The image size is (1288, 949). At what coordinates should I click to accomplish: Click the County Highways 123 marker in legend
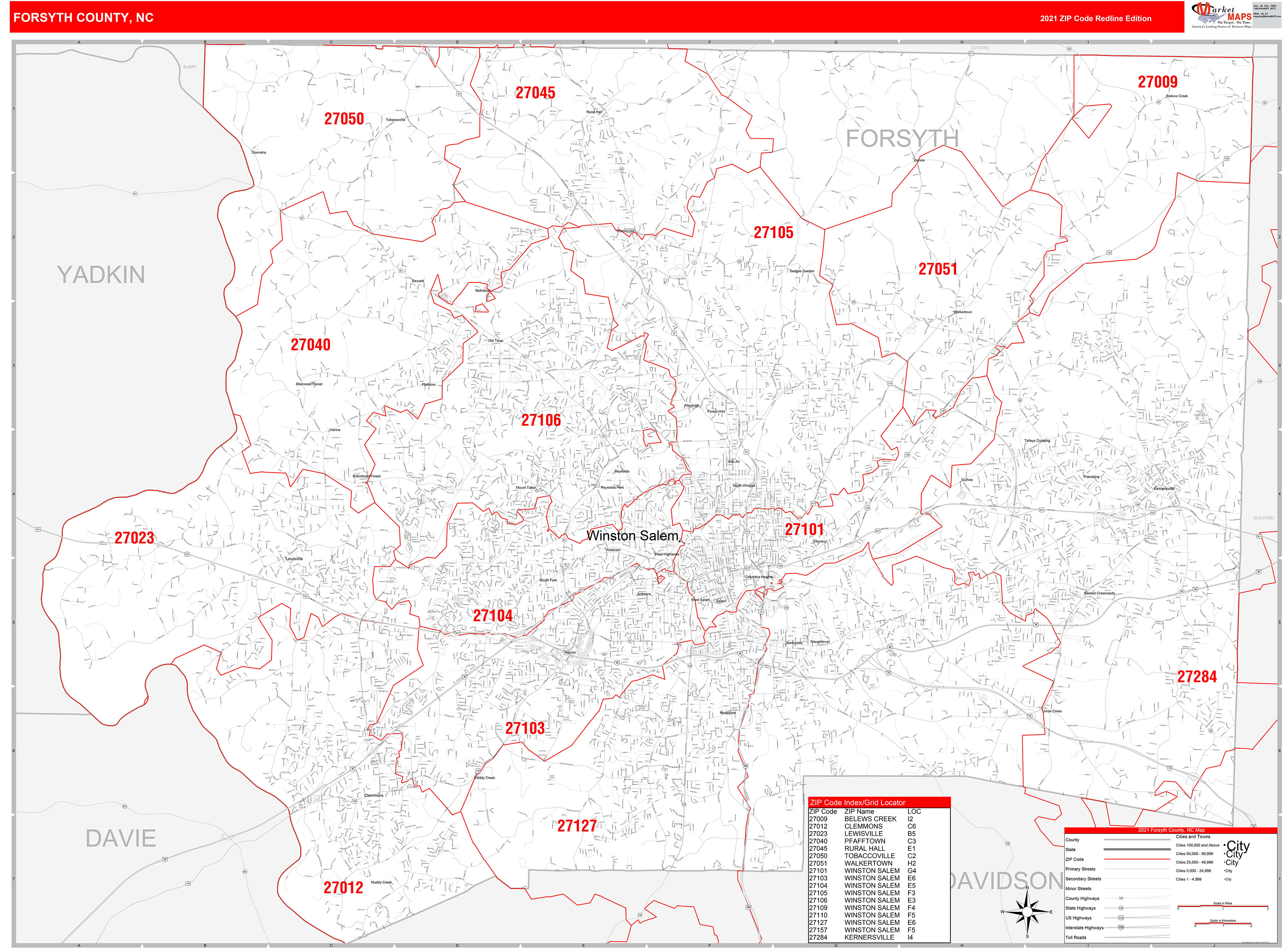[1120, 899]
